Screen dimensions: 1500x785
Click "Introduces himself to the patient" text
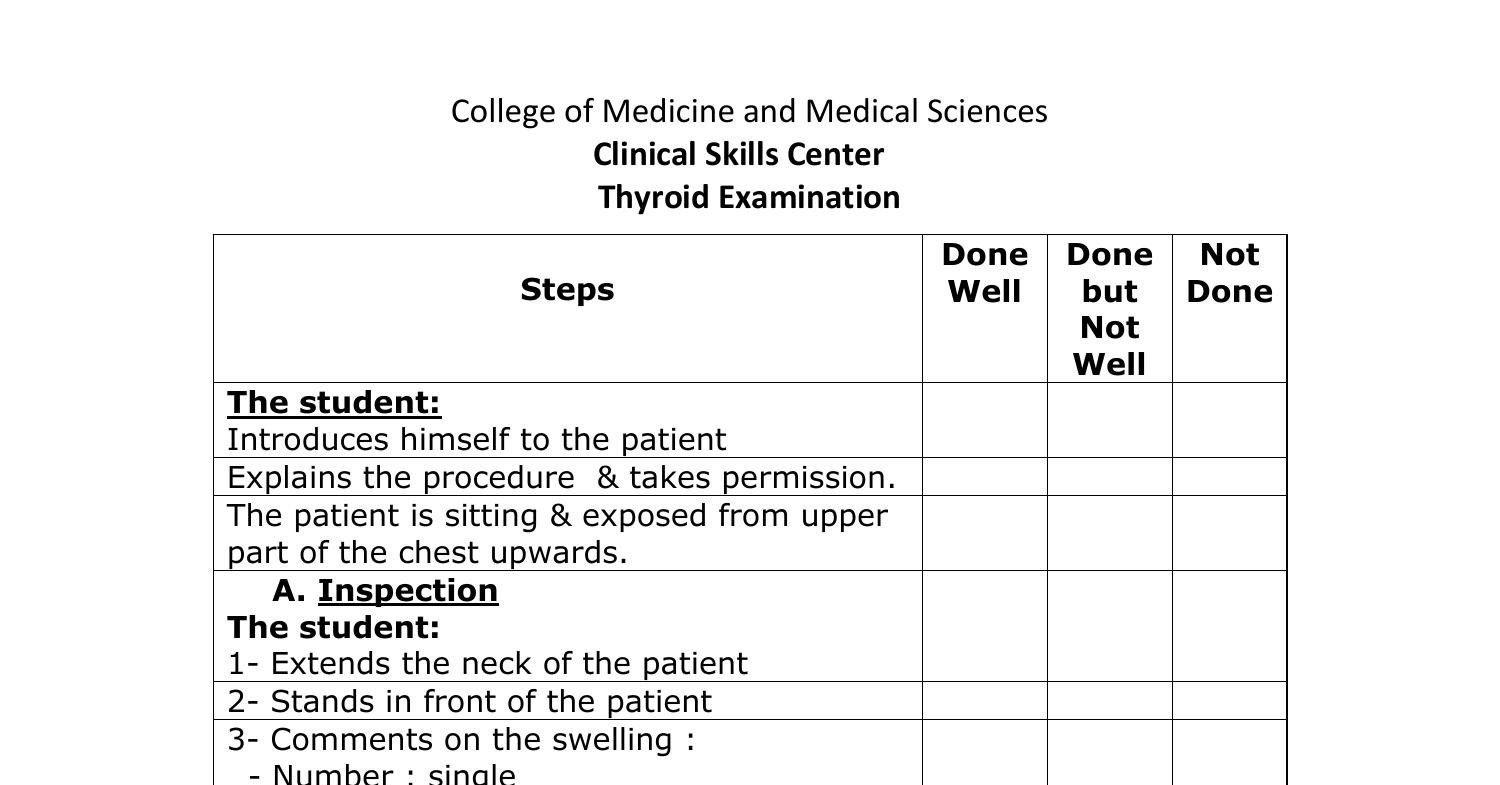[x=477, y=440]
